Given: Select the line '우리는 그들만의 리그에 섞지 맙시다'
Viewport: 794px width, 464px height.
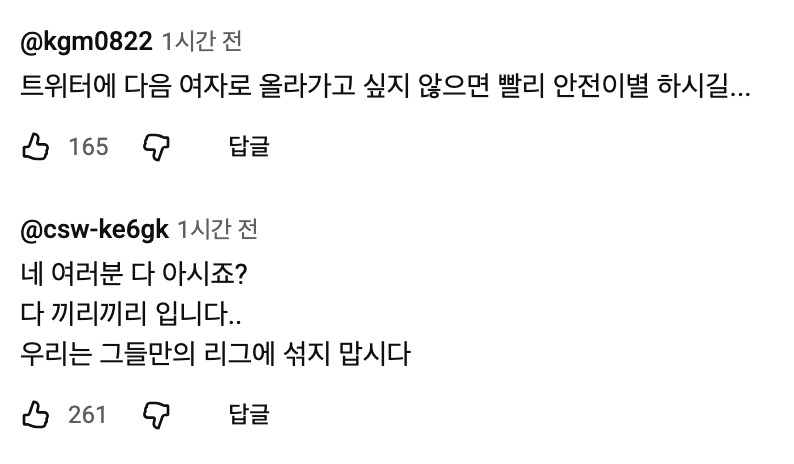Looking at the screenshot, I should [215, 354].
